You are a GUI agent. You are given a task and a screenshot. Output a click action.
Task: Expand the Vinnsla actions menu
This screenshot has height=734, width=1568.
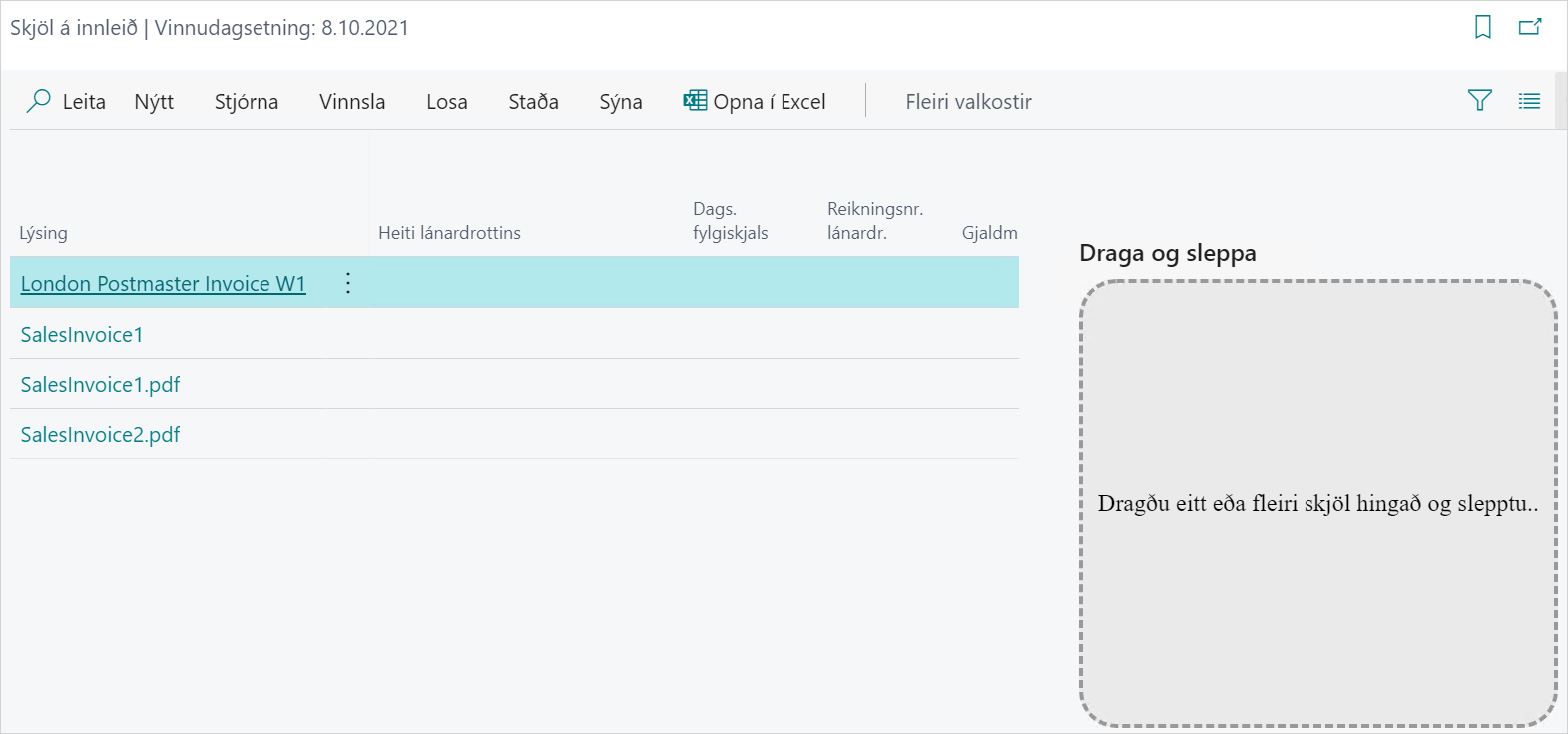tap(352, 102)
